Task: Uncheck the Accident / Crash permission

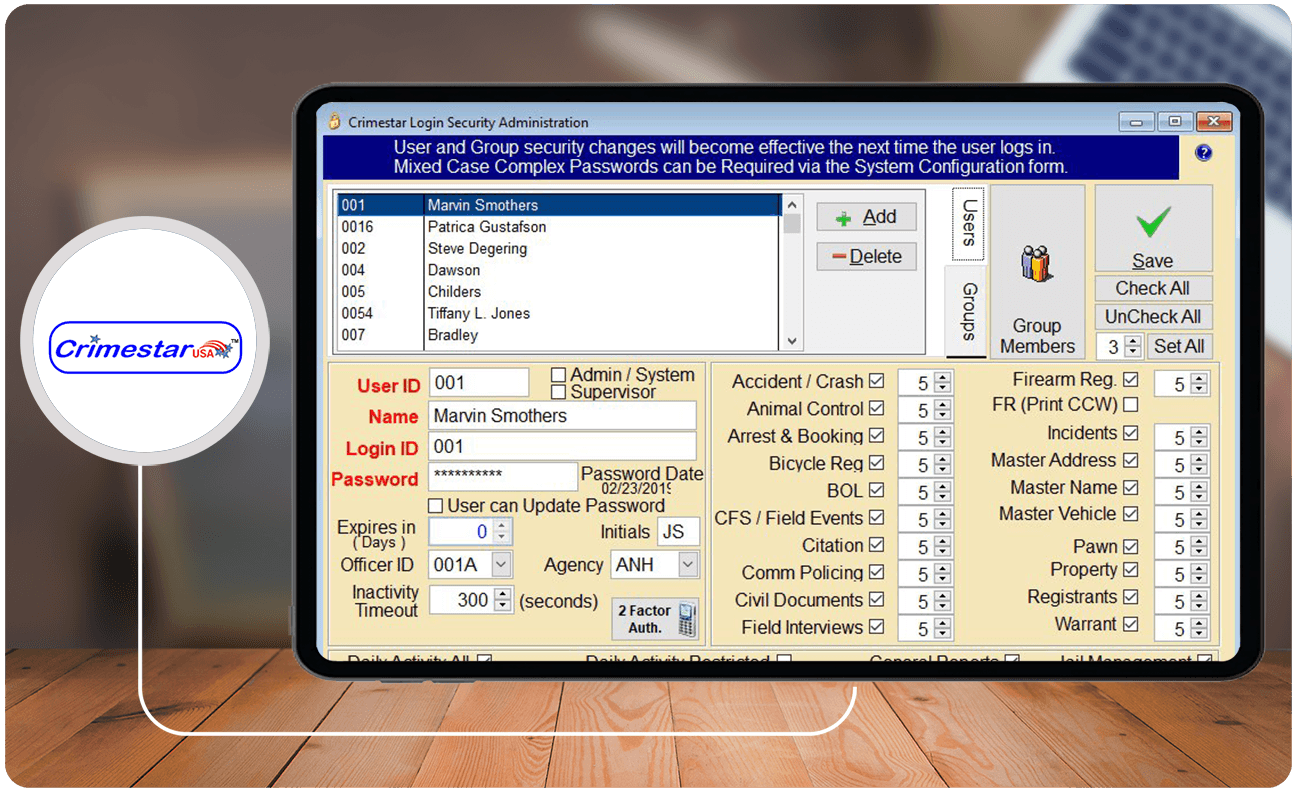Action: [x=877, y=381]
